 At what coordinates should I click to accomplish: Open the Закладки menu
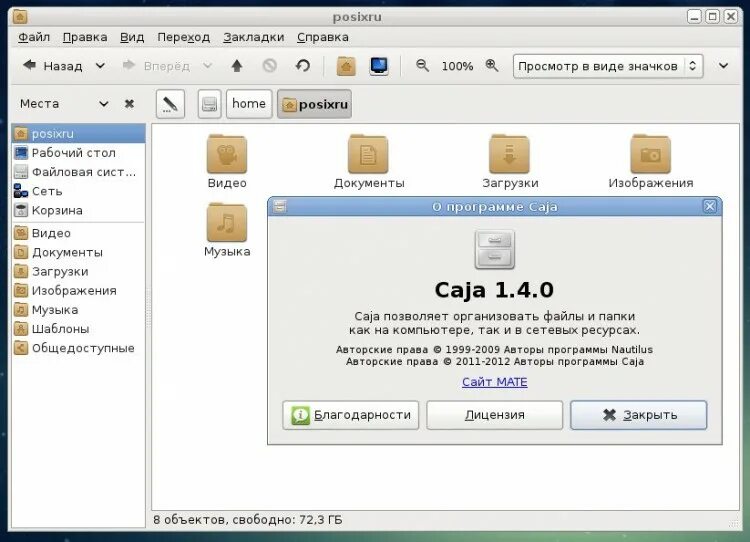pyautogui.click(x=254, y=37)
